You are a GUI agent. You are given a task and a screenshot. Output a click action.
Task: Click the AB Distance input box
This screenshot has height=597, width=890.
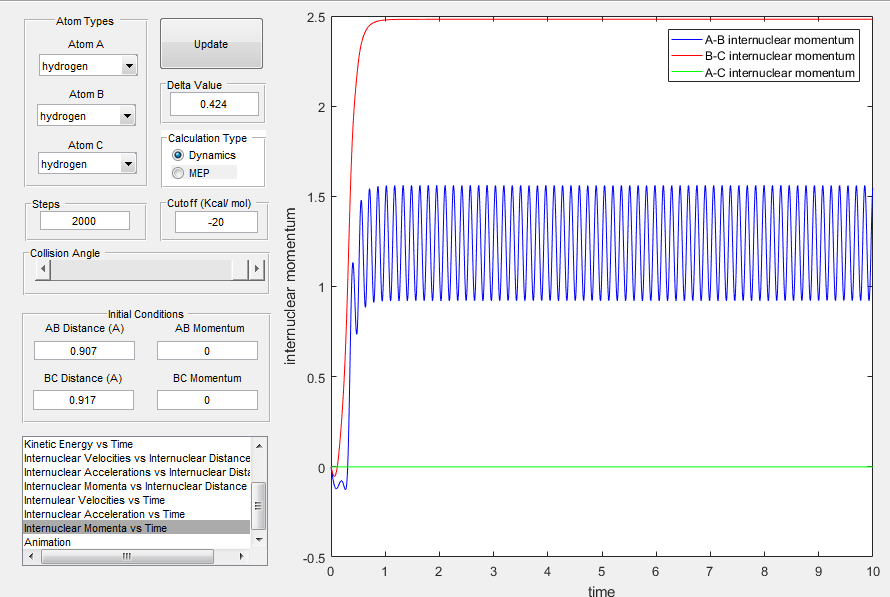84,350
